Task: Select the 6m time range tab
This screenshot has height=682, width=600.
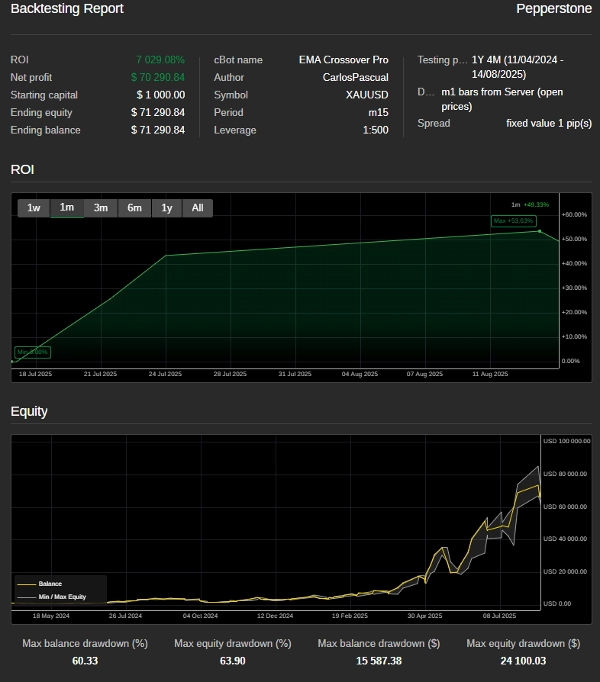Action: (134, 208)
